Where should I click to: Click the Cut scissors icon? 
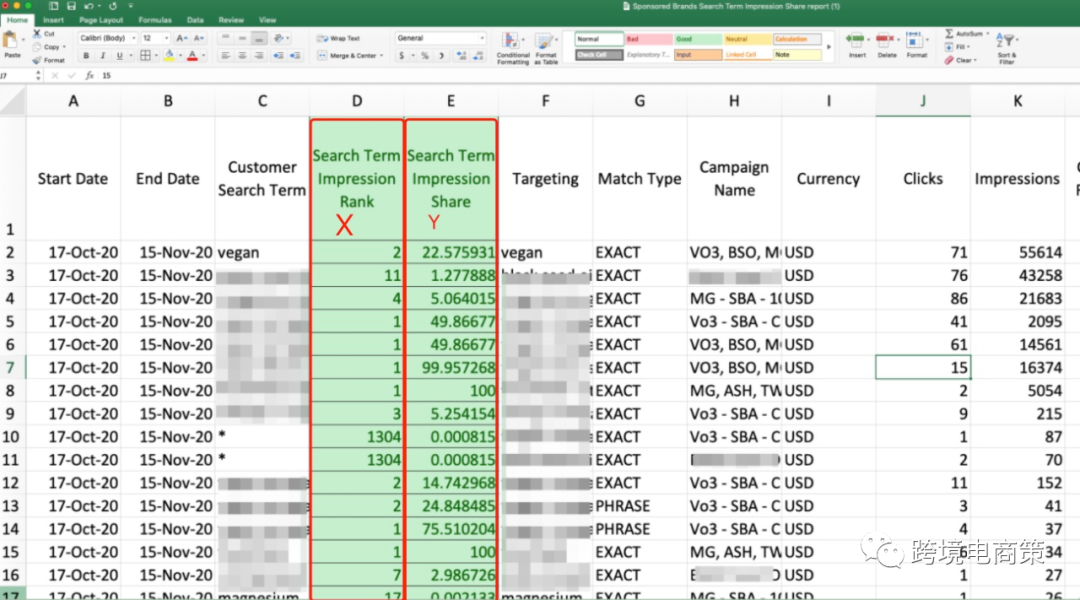point(37,34)
